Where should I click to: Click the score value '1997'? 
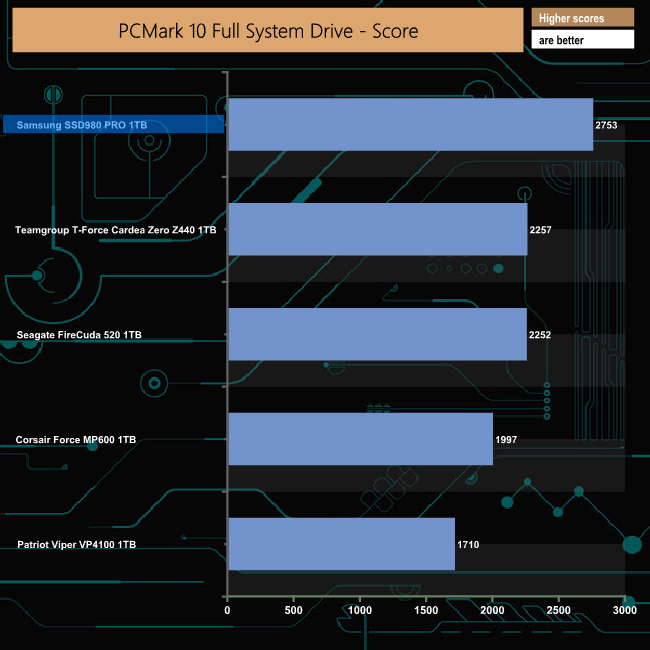pos(506,439)
